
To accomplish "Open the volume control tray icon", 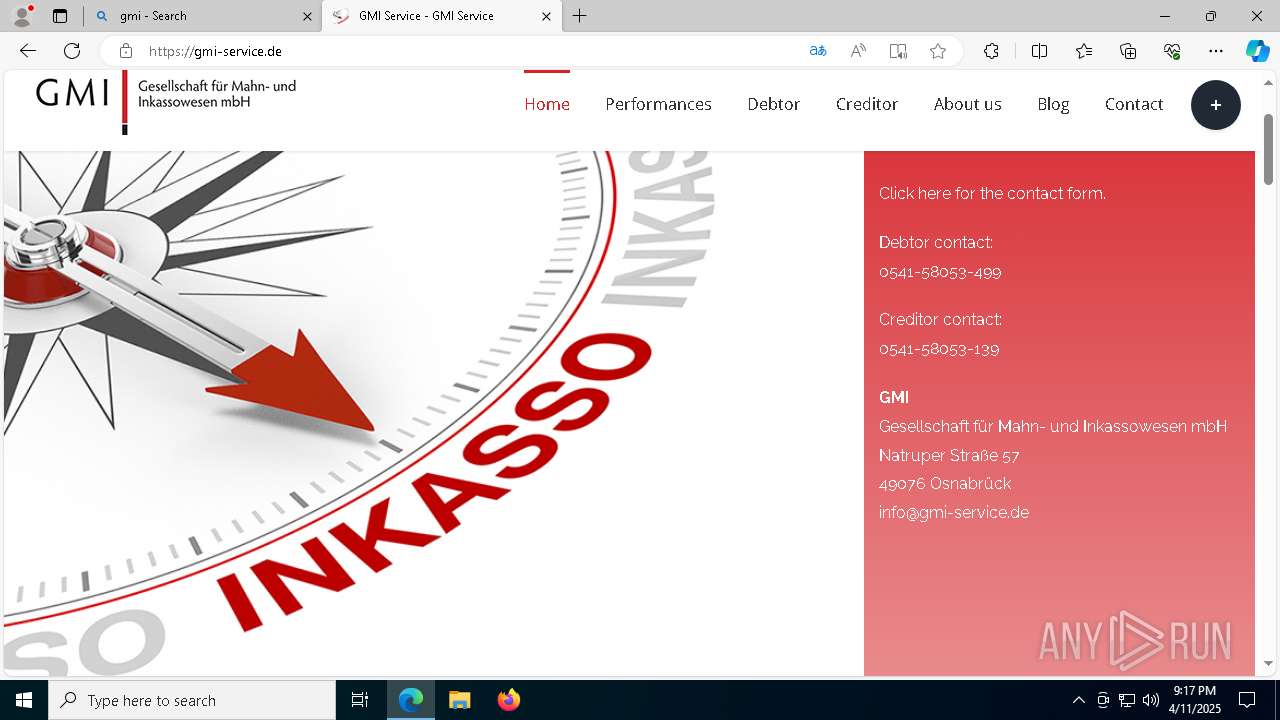I will [1151, 700].
